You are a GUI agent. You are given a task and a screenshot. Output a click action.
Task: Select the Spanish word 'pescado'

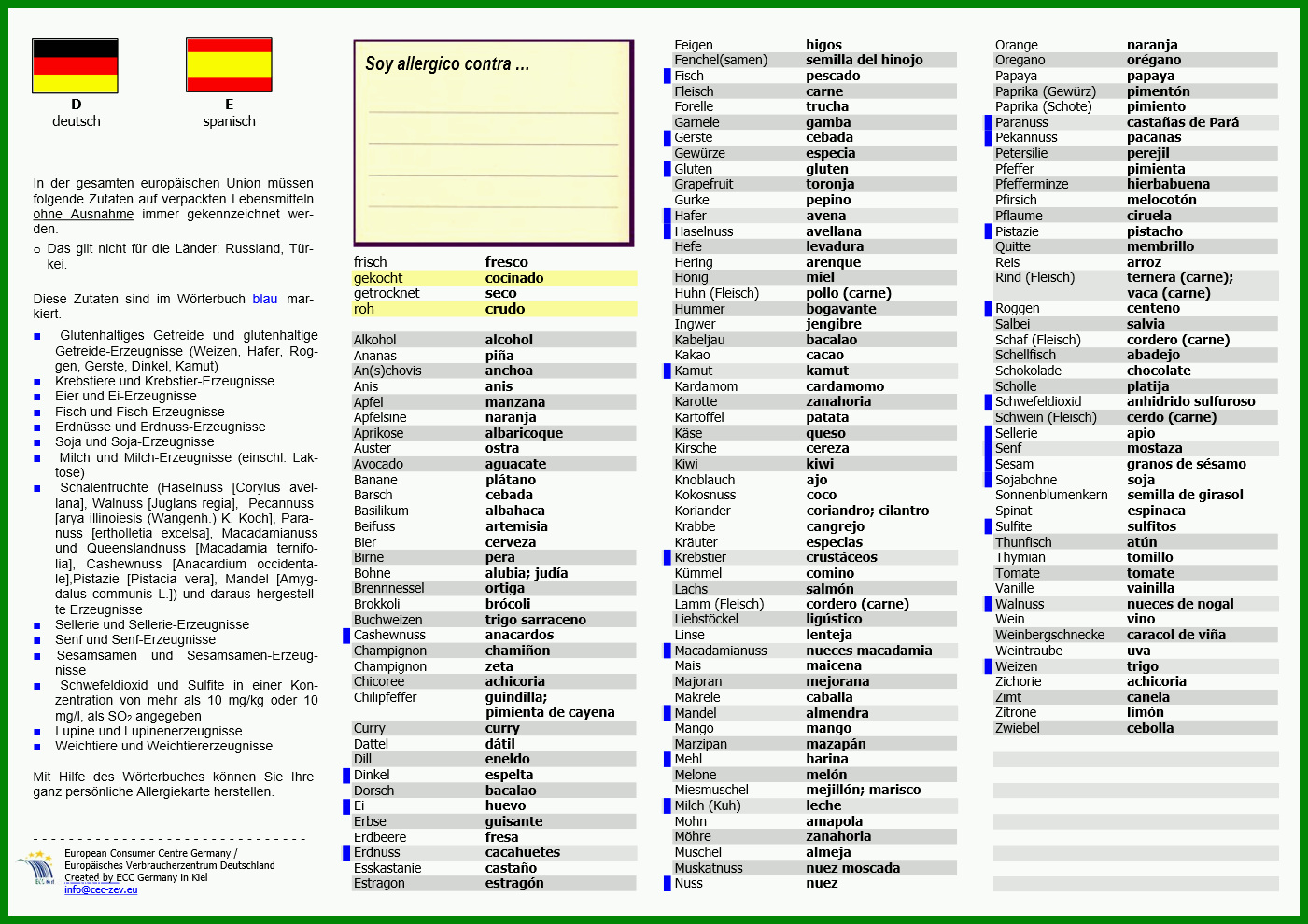pyautogui.click(x=833, y=76)
